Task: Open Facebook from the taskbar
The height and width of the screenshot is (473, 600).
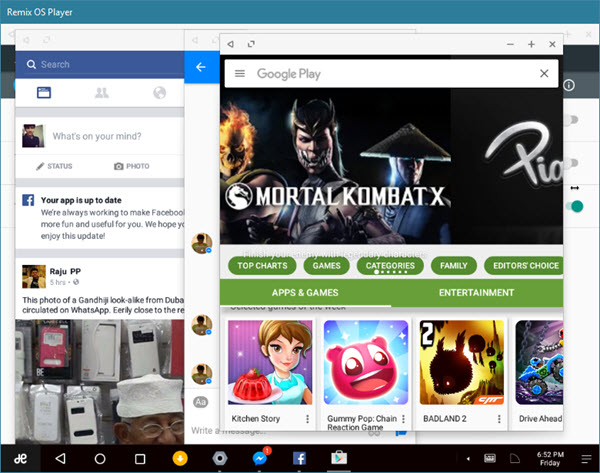Action: point(299,458)
